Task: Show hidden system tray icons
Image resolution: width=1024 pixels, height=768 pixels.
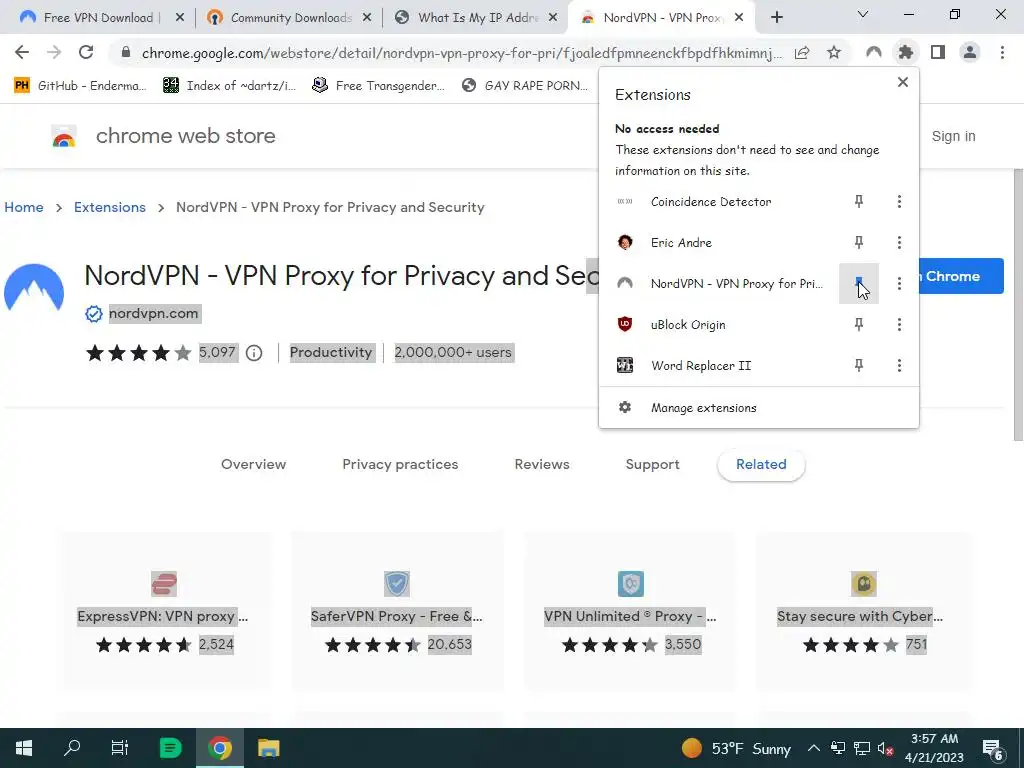Action: coord(814,748)
